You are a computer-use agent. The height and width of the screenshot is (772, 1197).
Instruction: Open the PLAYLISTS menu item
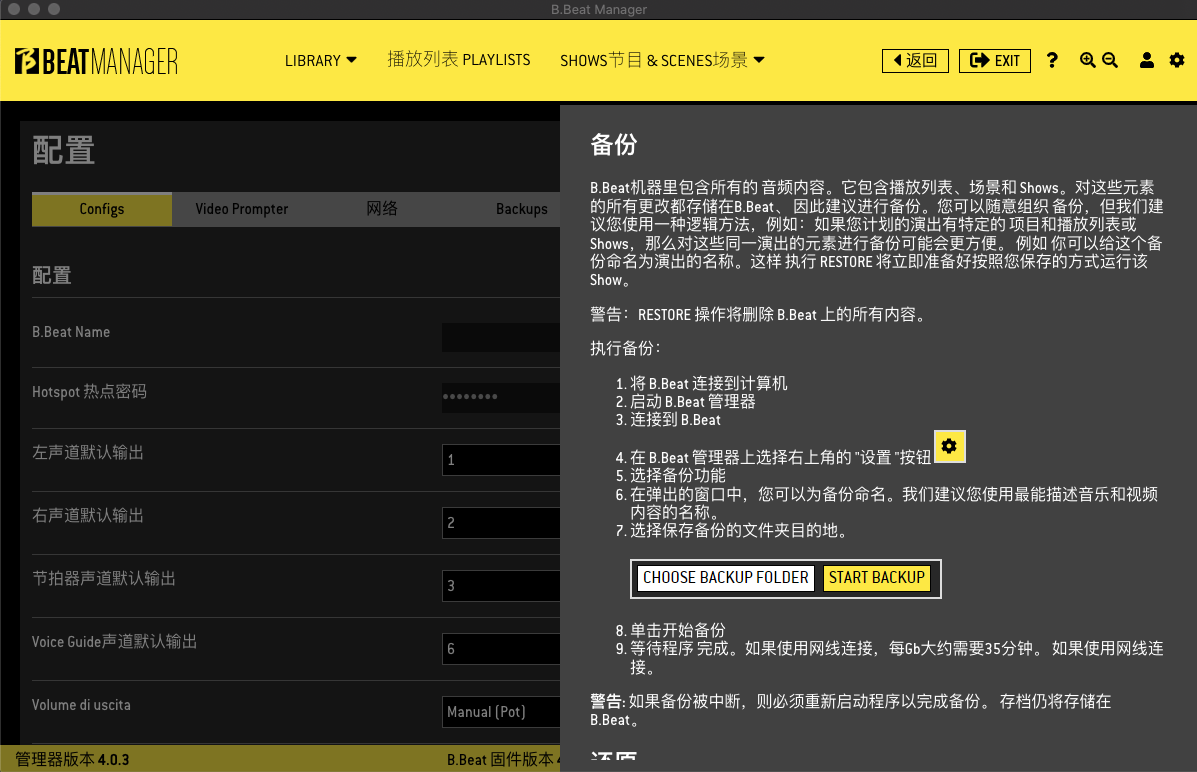pos(459,60)
